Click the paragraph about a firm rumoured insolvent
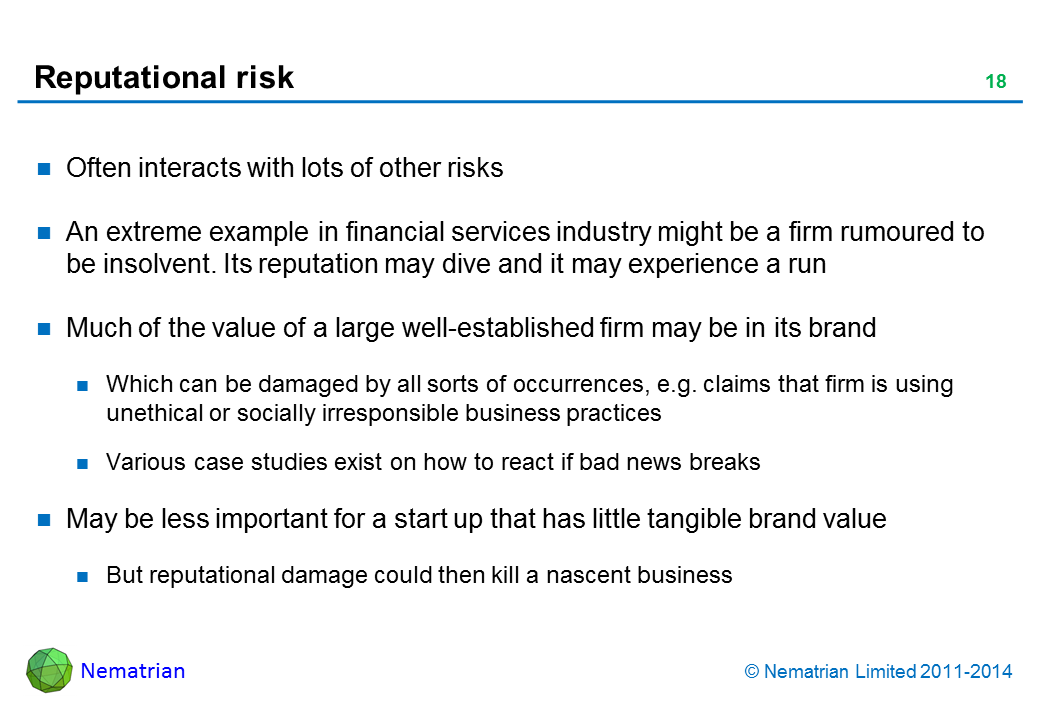1040x720 pixels. click(525, 247)
